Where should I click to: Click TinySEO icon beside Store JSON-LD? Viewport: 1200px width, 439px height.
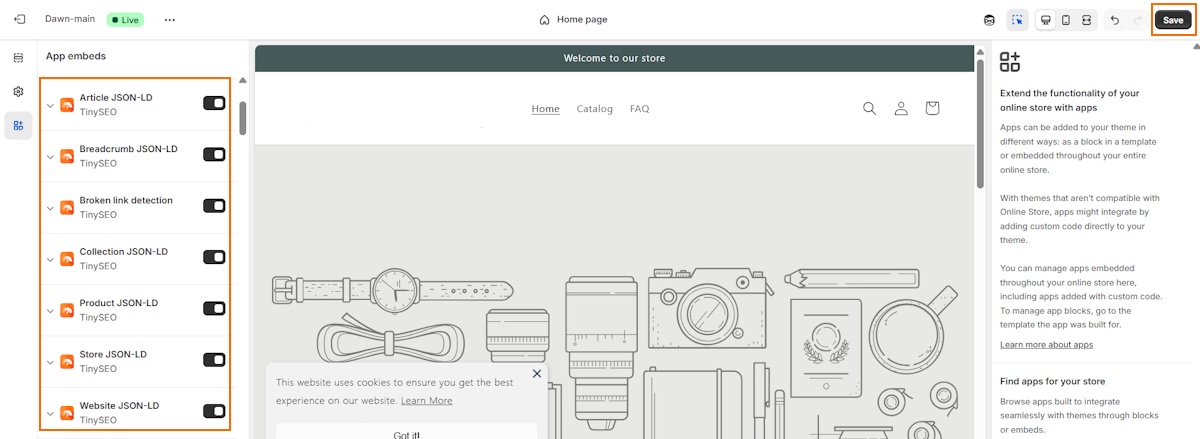tap(67, 361)
